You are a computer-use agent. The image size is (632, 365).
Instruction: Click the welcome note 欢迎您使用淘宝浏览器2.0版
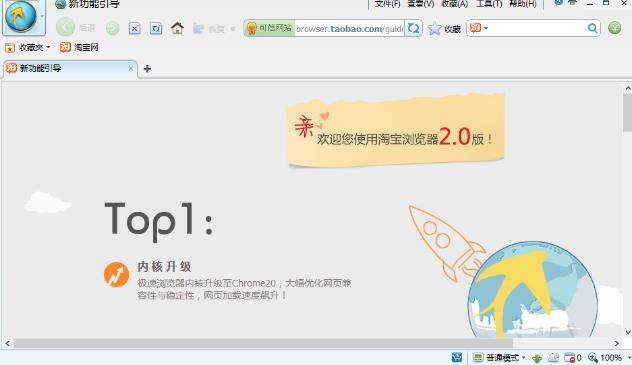click(x=395, y=131)
